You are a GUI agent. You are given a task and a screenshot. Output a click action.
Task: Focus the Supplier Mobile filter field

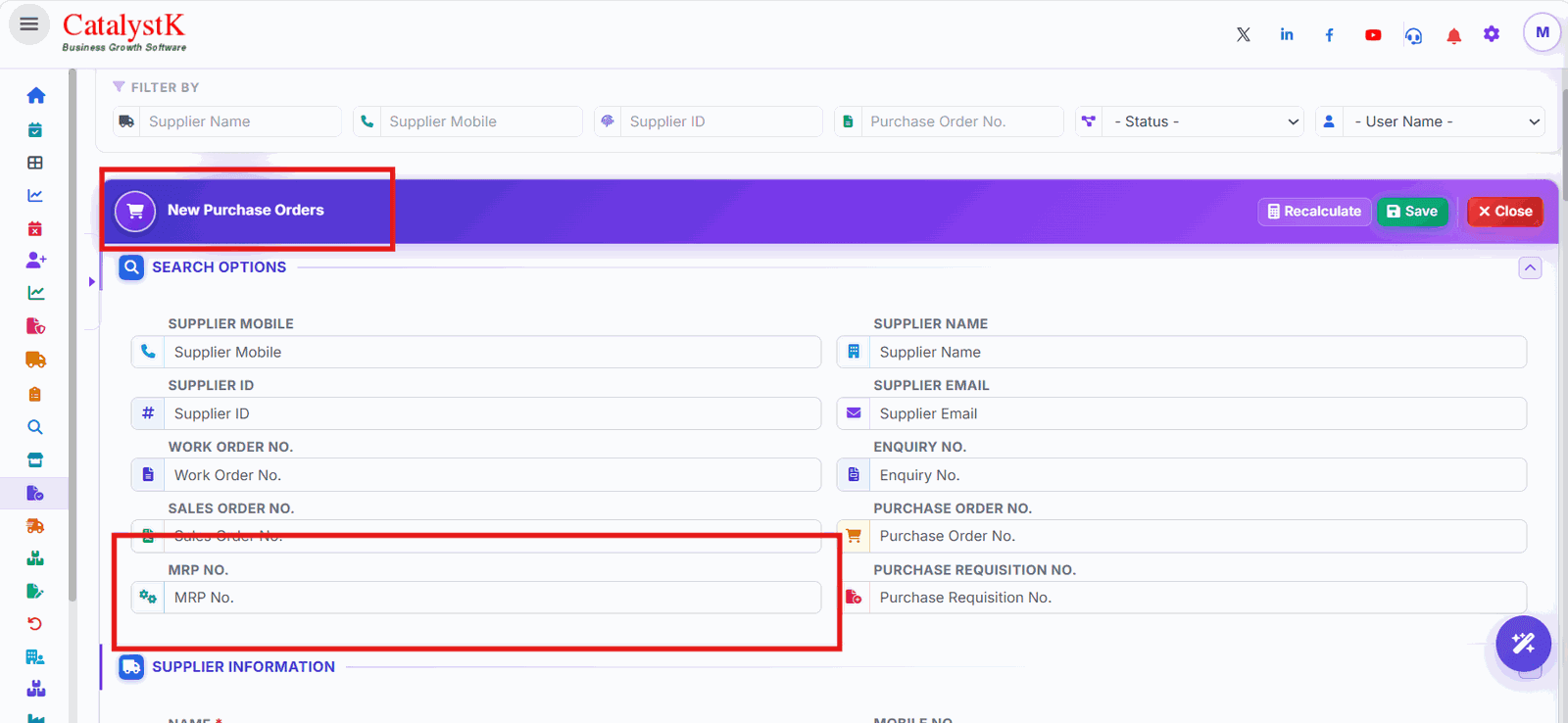pos(467,121)
